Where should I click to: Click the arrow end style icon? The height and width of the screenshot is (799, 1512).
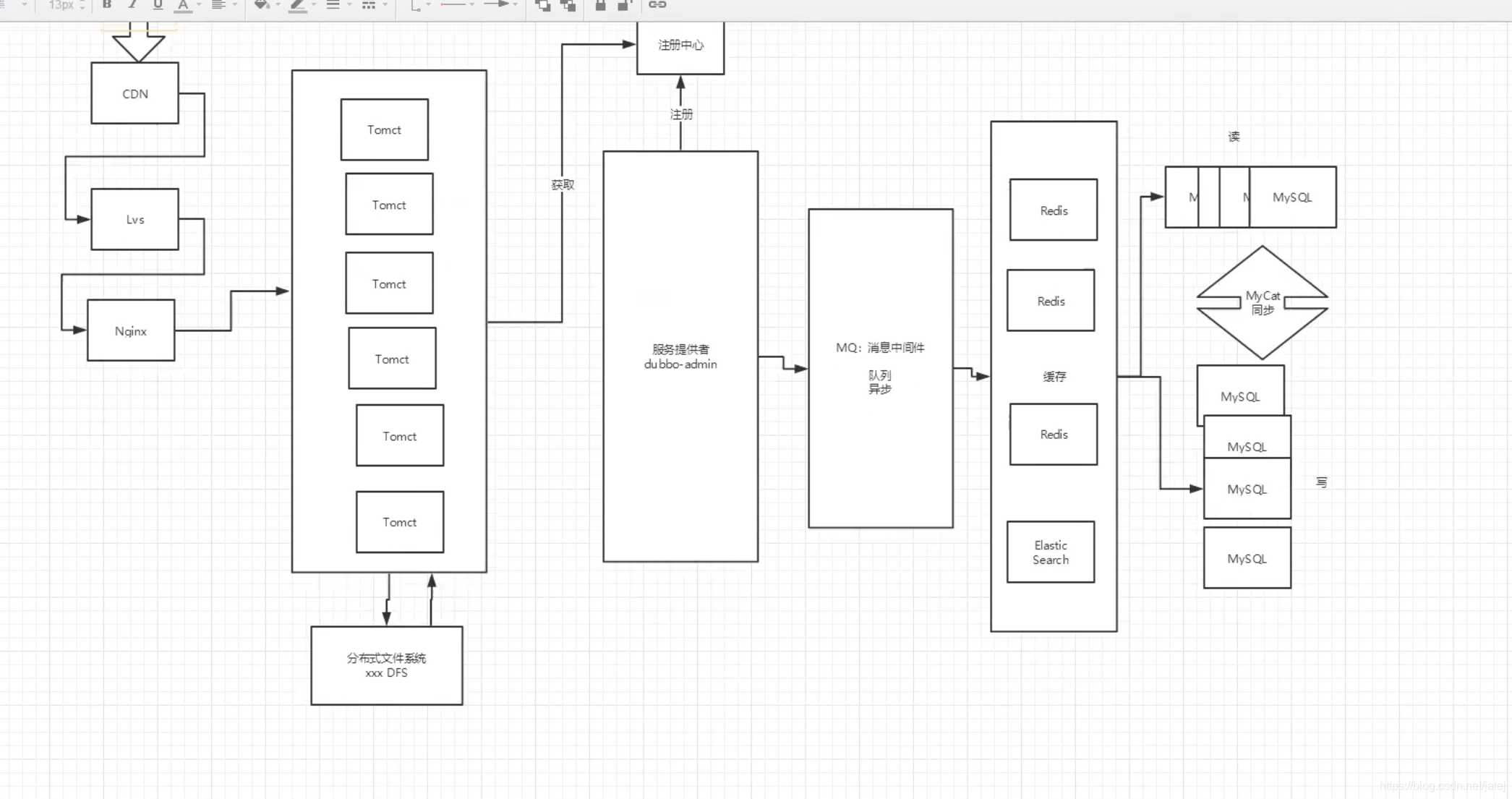(496, 4)
